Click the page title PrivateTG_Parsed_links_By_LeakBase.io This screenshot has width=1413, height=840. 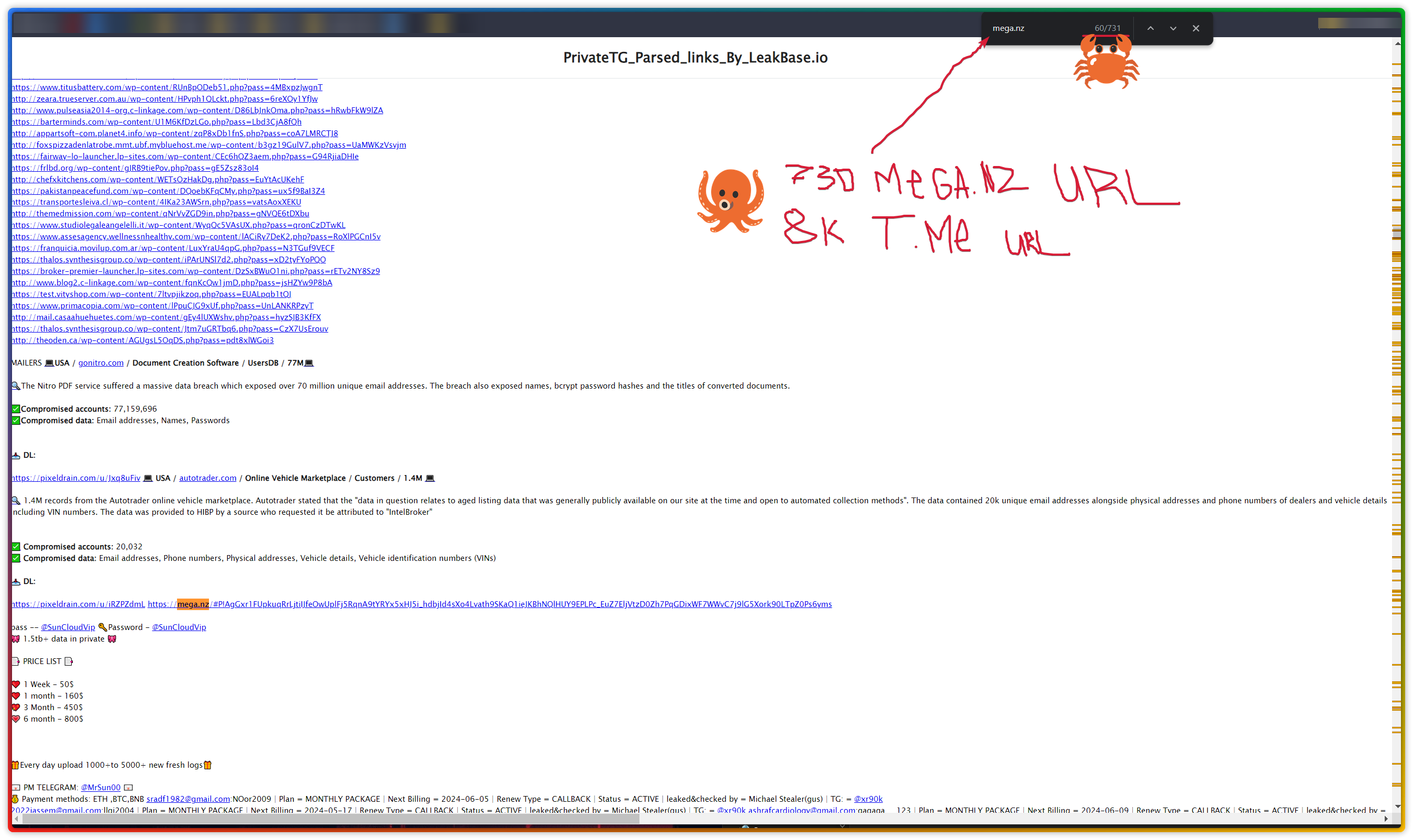coord(695,58)
